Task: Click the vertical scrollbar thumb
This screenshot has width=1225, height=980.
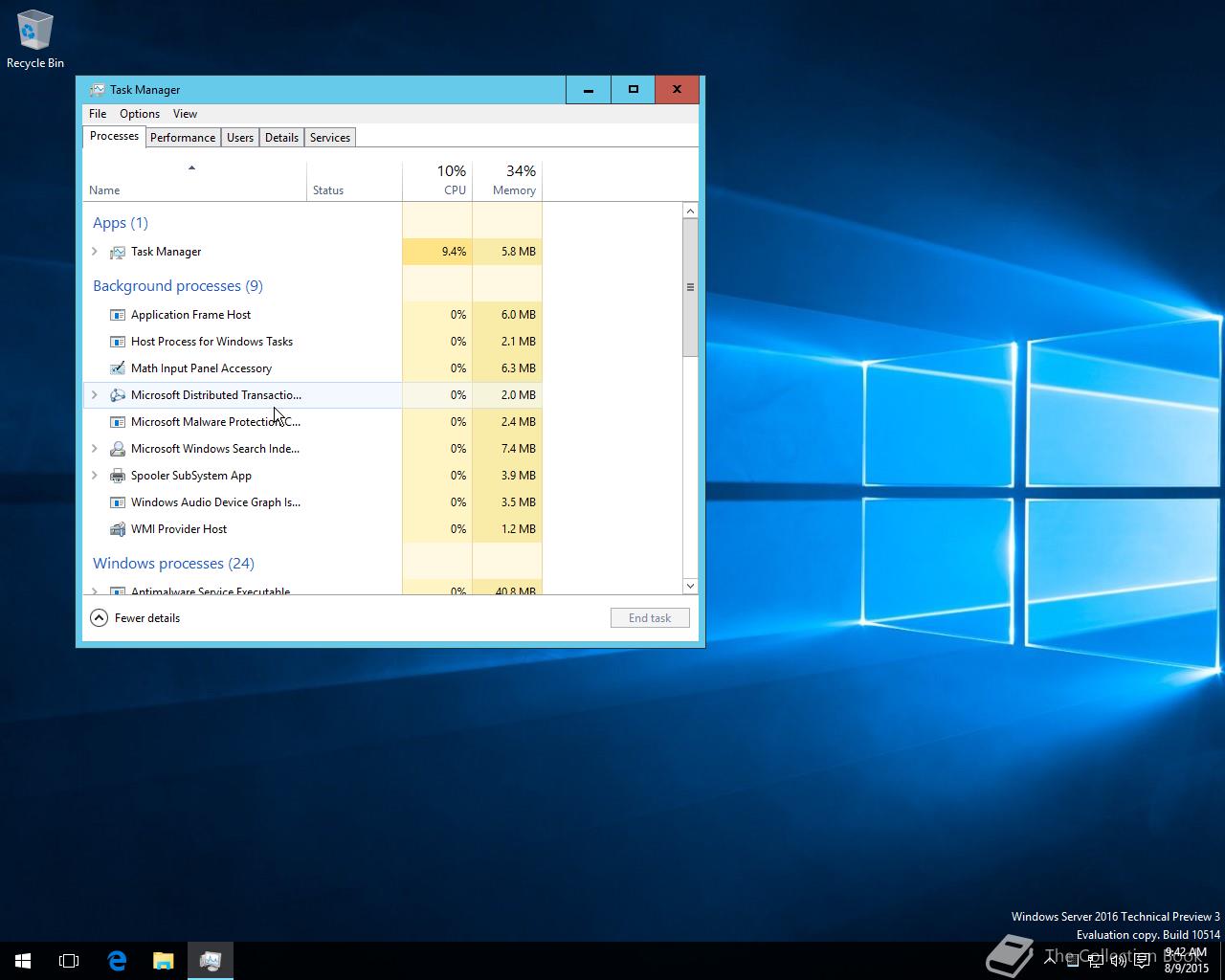Action: tap(690, 287)
